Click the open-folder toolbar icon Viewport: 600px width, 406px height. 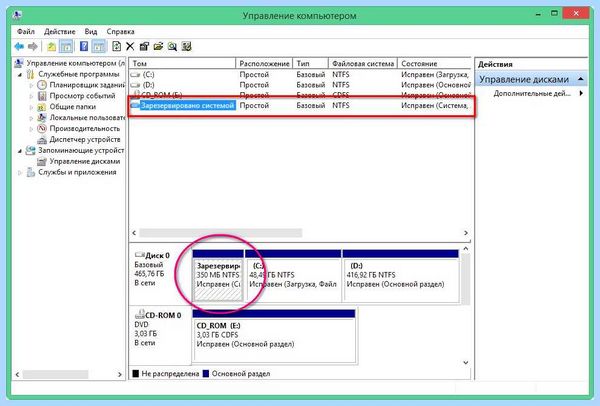click(158, 47)
